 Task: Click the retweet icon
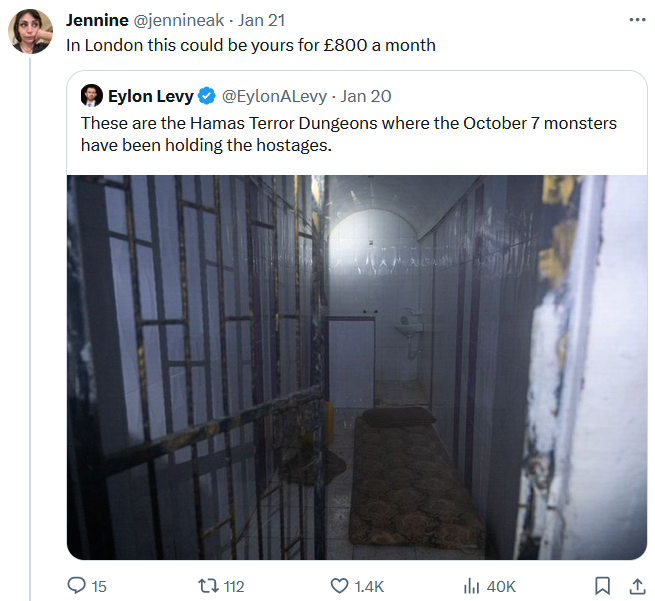(x=208, y=586)
